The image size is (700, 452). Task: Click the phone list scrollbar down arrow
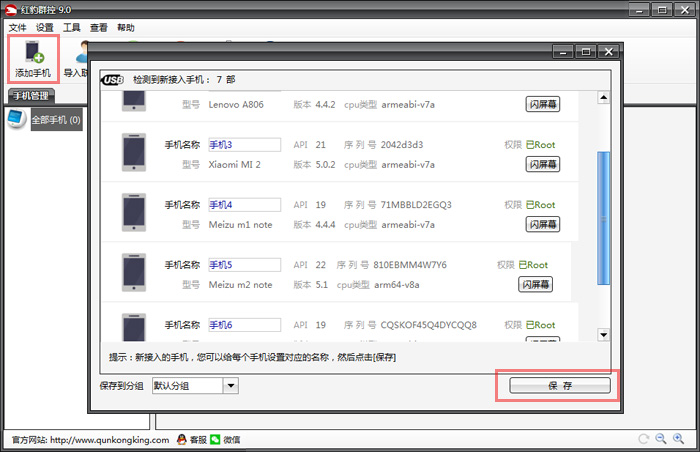coord(604,335)
